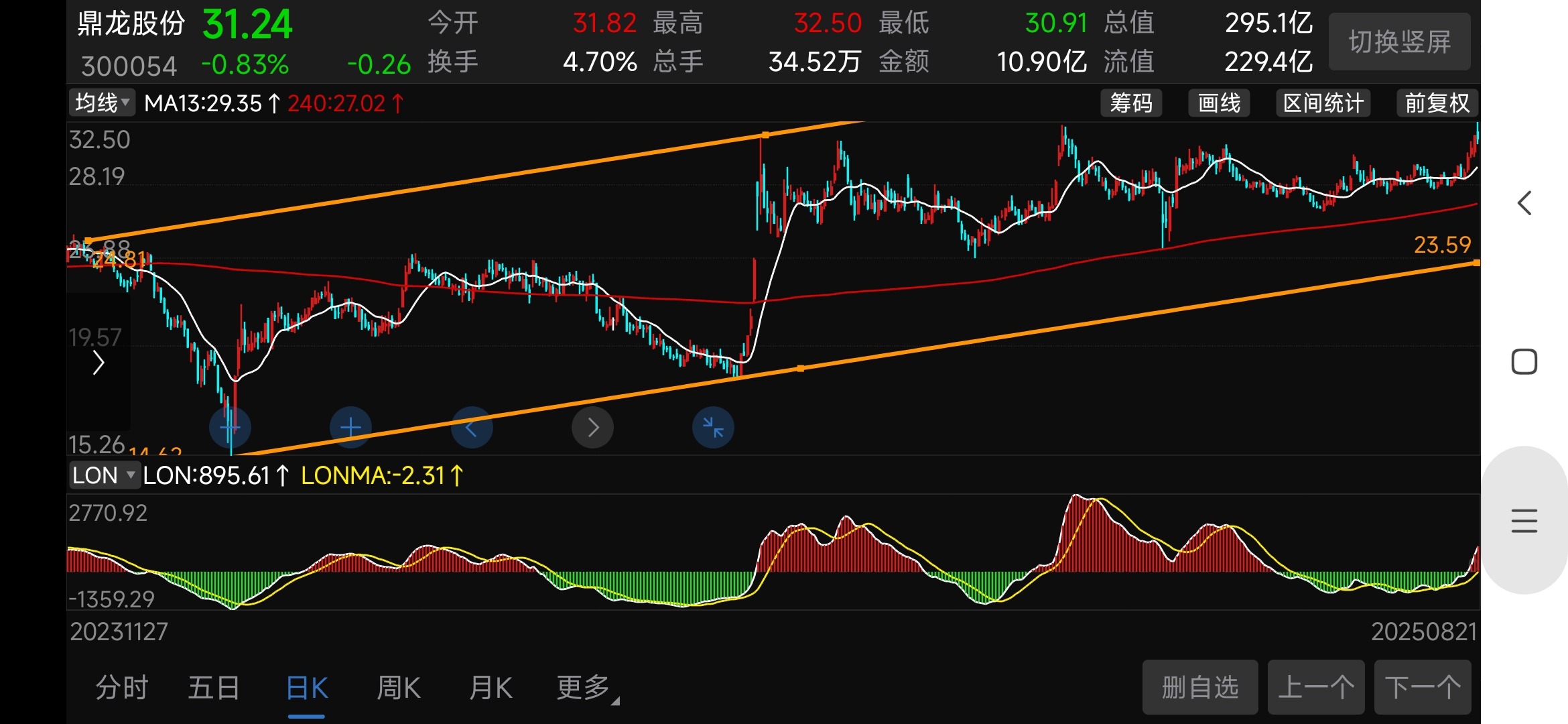Zoom in with the plus chart button
Viewport: 1568px width, 724px height.
point(350,427)
